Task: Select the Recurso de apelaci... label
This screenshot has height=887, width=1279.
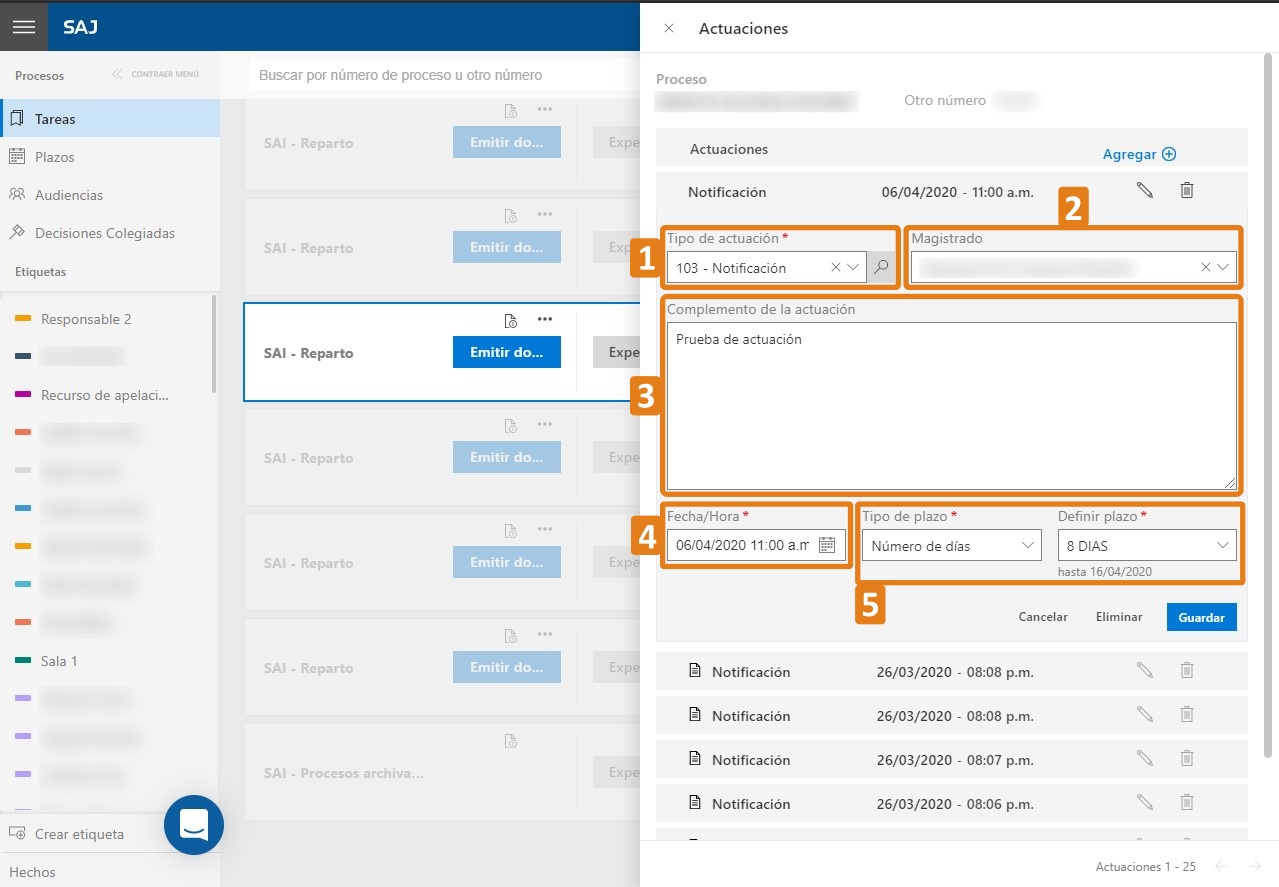Action: coord(105,395)
